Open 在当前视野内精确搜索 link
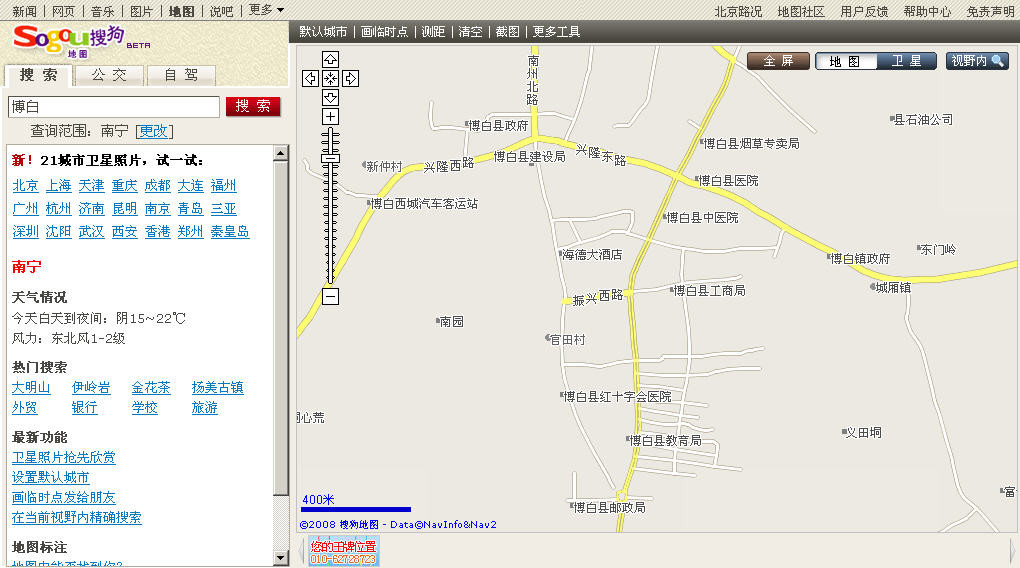The height and width of the screenshot is (568, 1020). (x=77, y=518)
